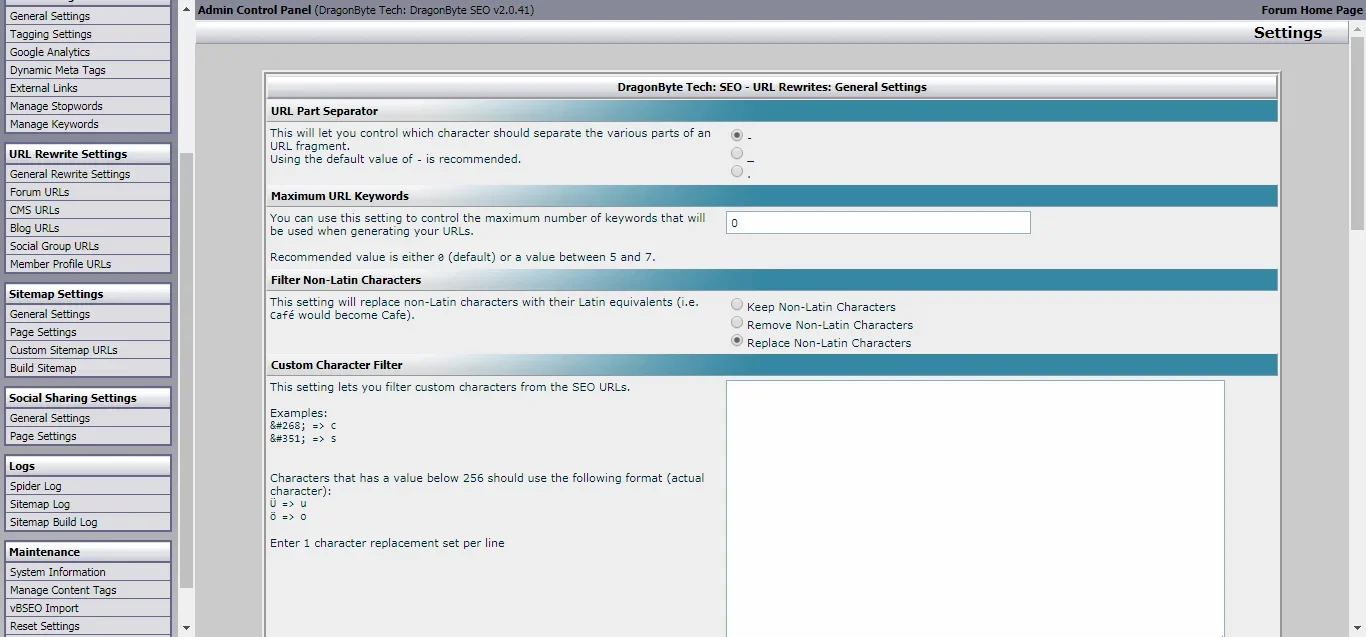Image resolution: width=1366 pixels, height=637 pixels.
Task: Click the sidebar scrollbar down arrow
Action: [186, 628]
